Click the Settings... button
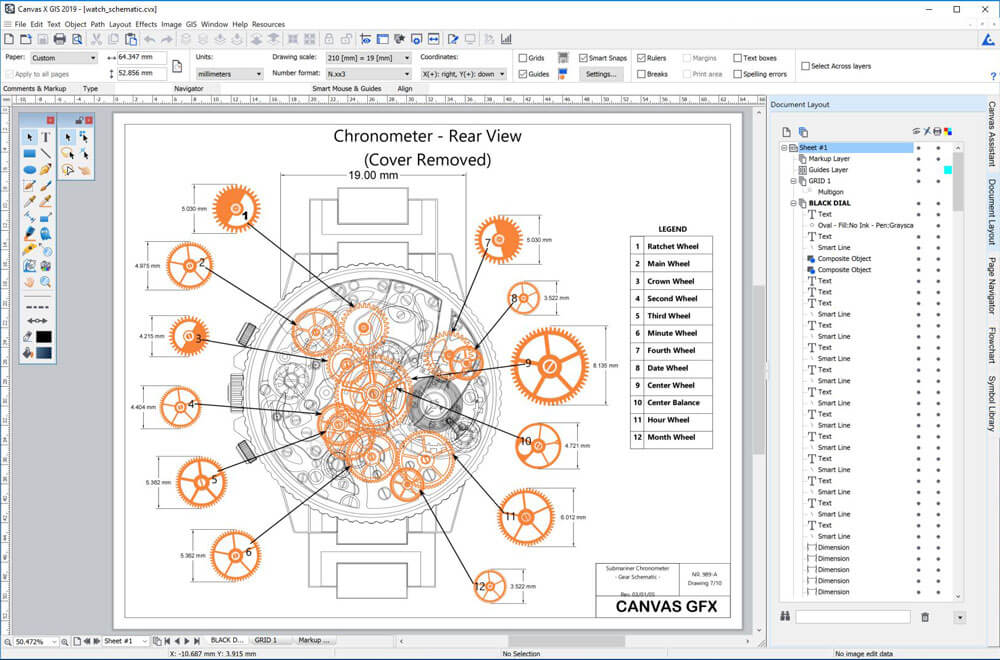 tap(601, 74)
